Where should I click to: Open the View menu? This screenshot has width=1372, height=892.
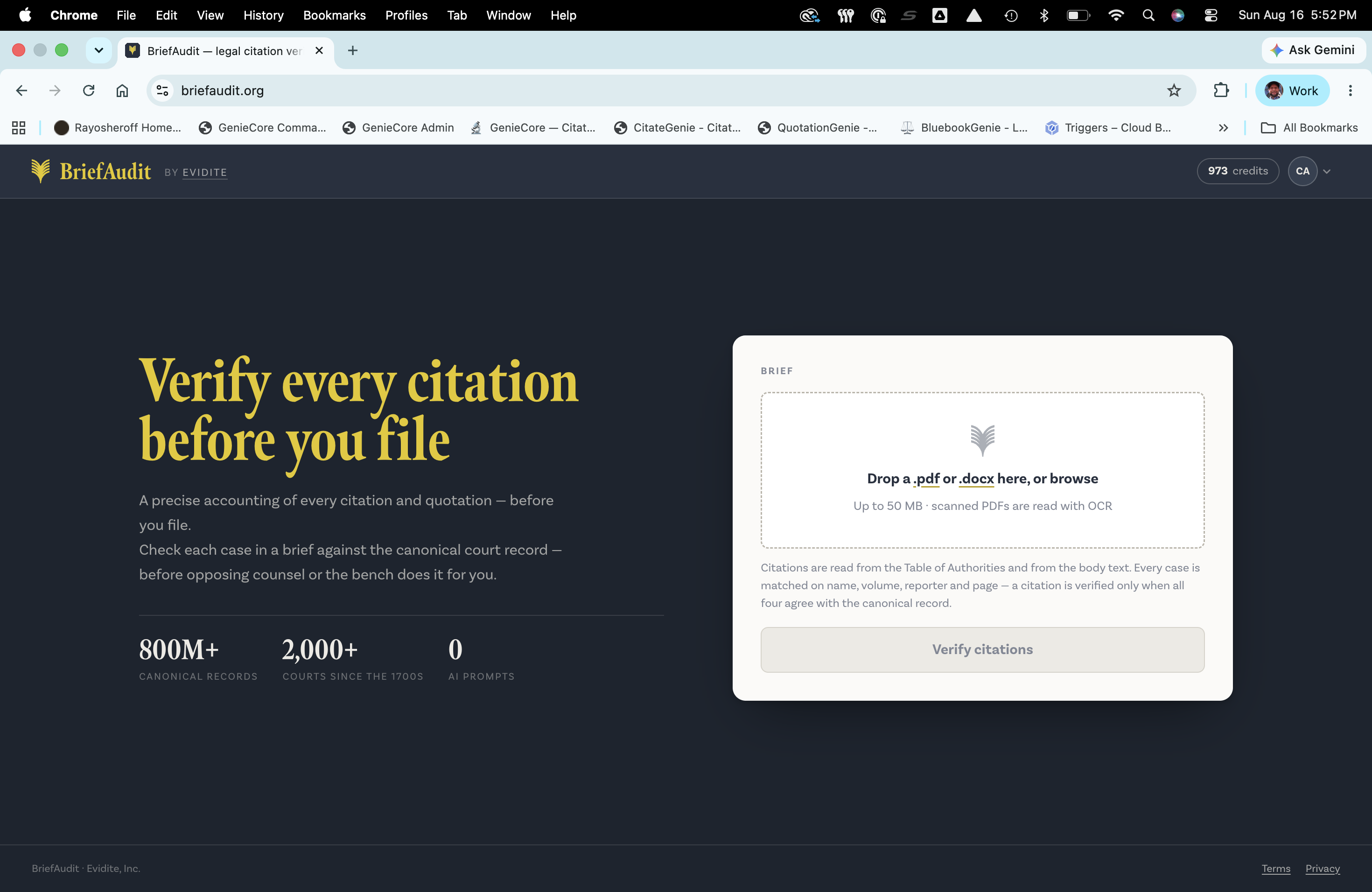click(210, 15)
